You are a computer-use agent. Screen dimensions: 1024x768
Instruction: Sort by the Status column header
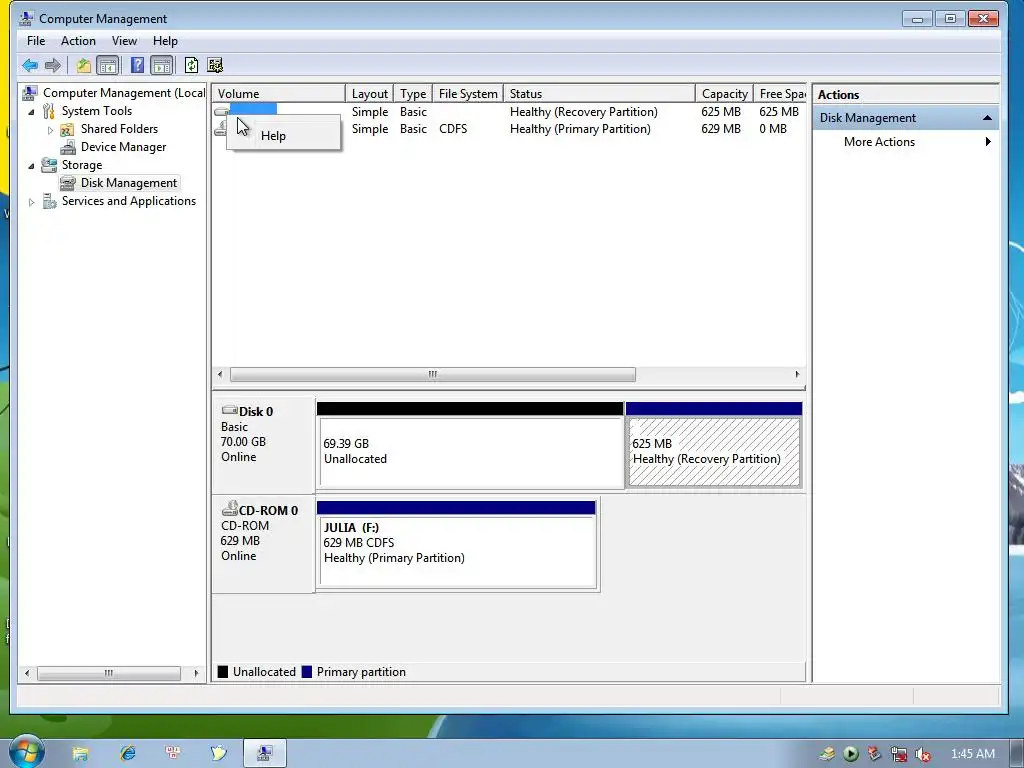pos(600,93)
